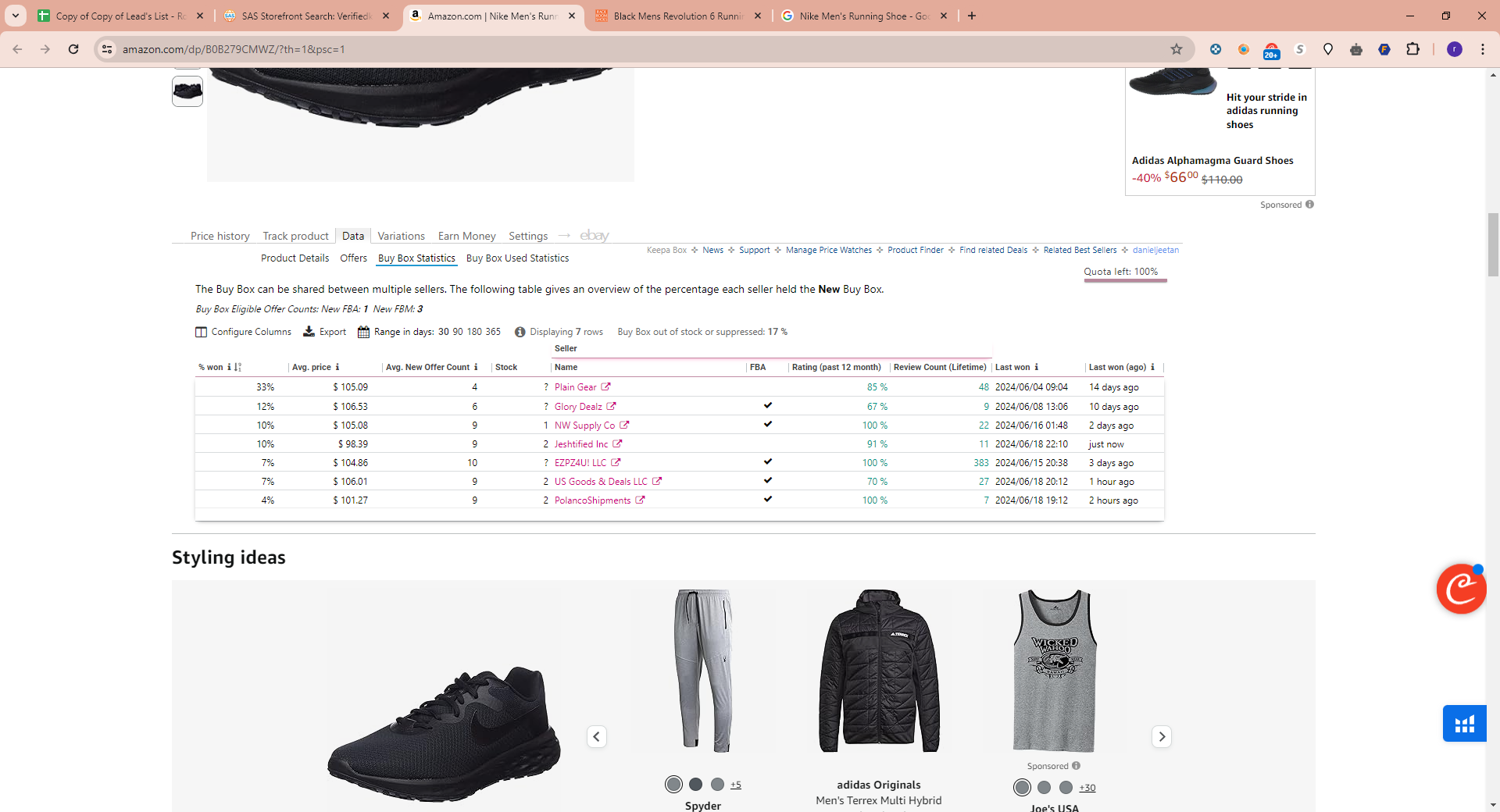Reload the Amazon page
1500x812 pixels.
[x=73, y=49]
